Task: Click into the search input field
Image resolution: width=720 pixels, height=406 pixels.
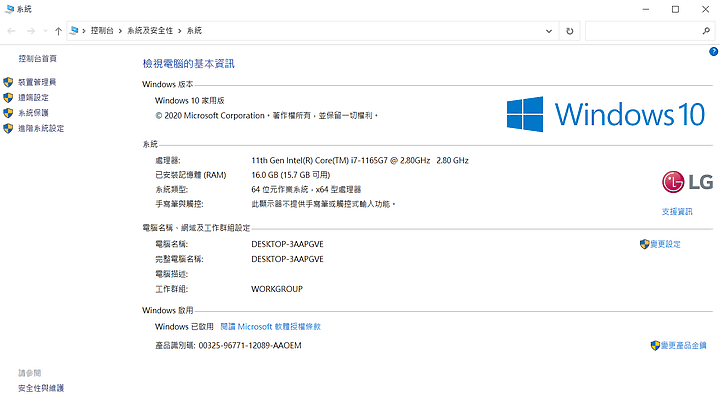Action: point(642,31)
